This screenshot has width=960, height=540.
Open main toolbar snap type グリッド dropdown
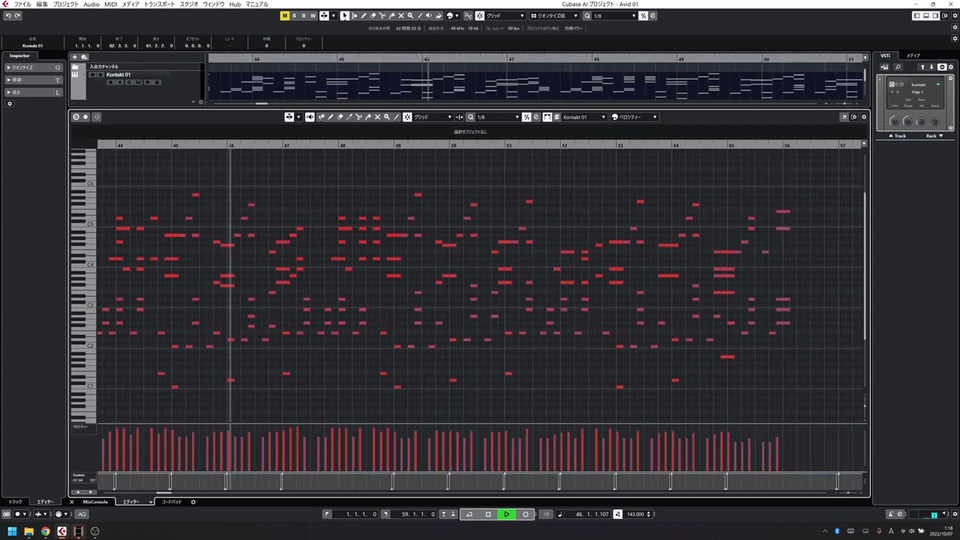[505, 15]
